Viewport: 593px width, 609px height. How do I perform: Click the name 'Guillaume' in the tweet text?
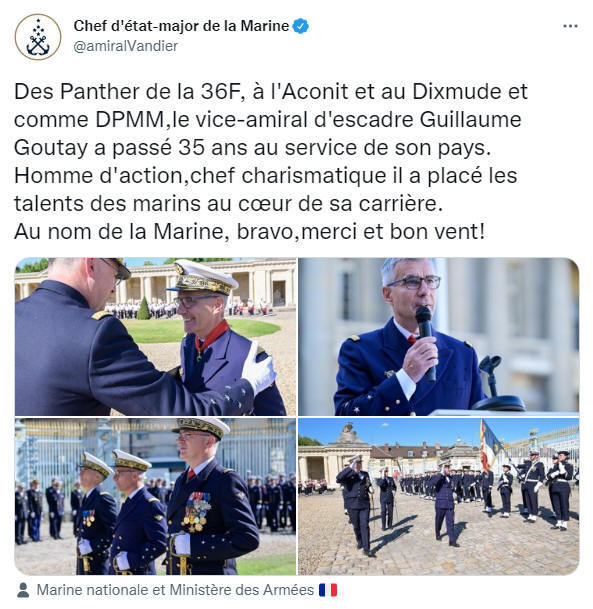click(470, 119)
